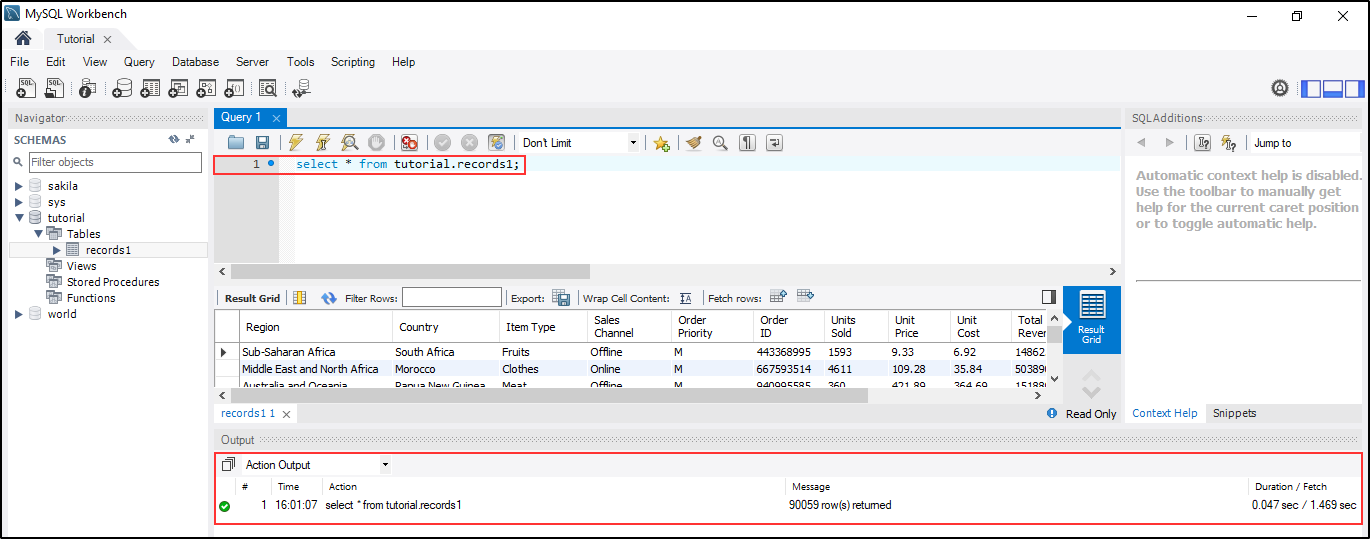Toggle word wrapping in editor

tap(774, 143)
